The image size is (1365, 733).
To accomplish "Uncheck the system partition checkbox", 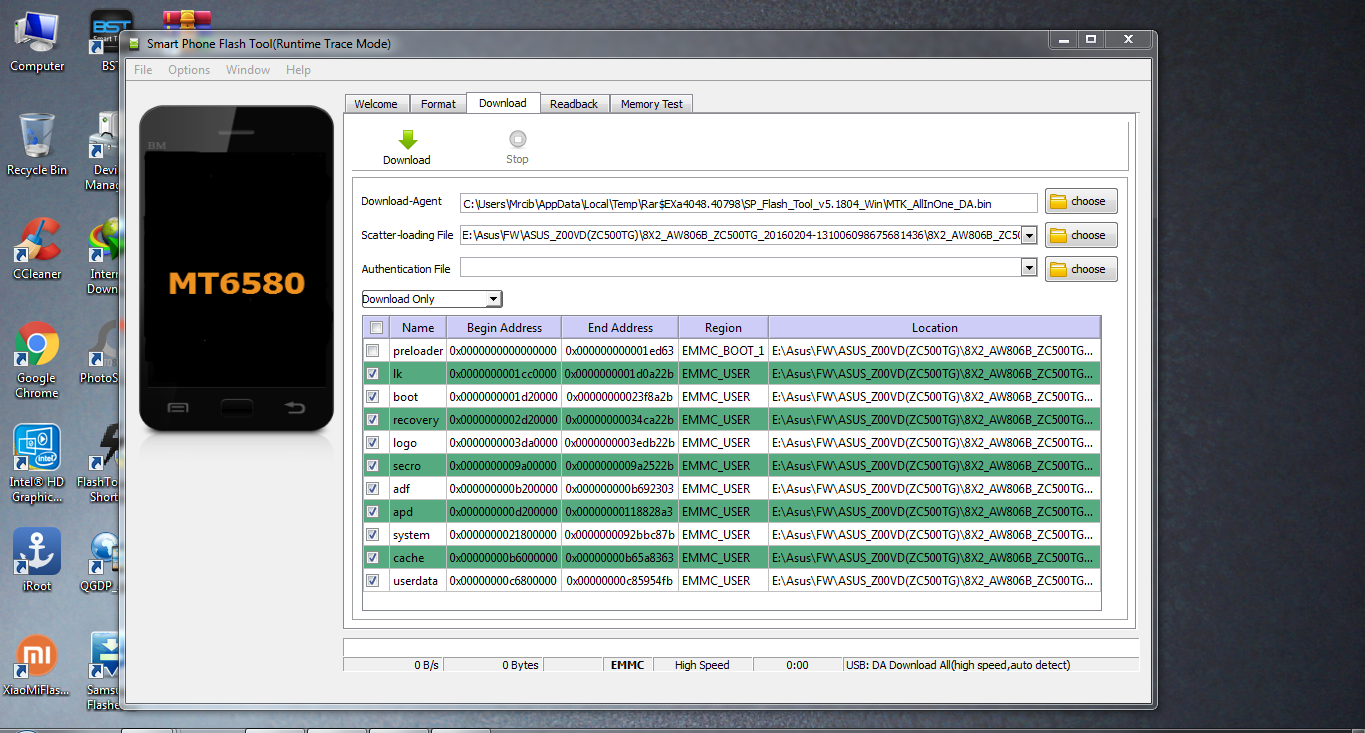I will tap(373, 535).
